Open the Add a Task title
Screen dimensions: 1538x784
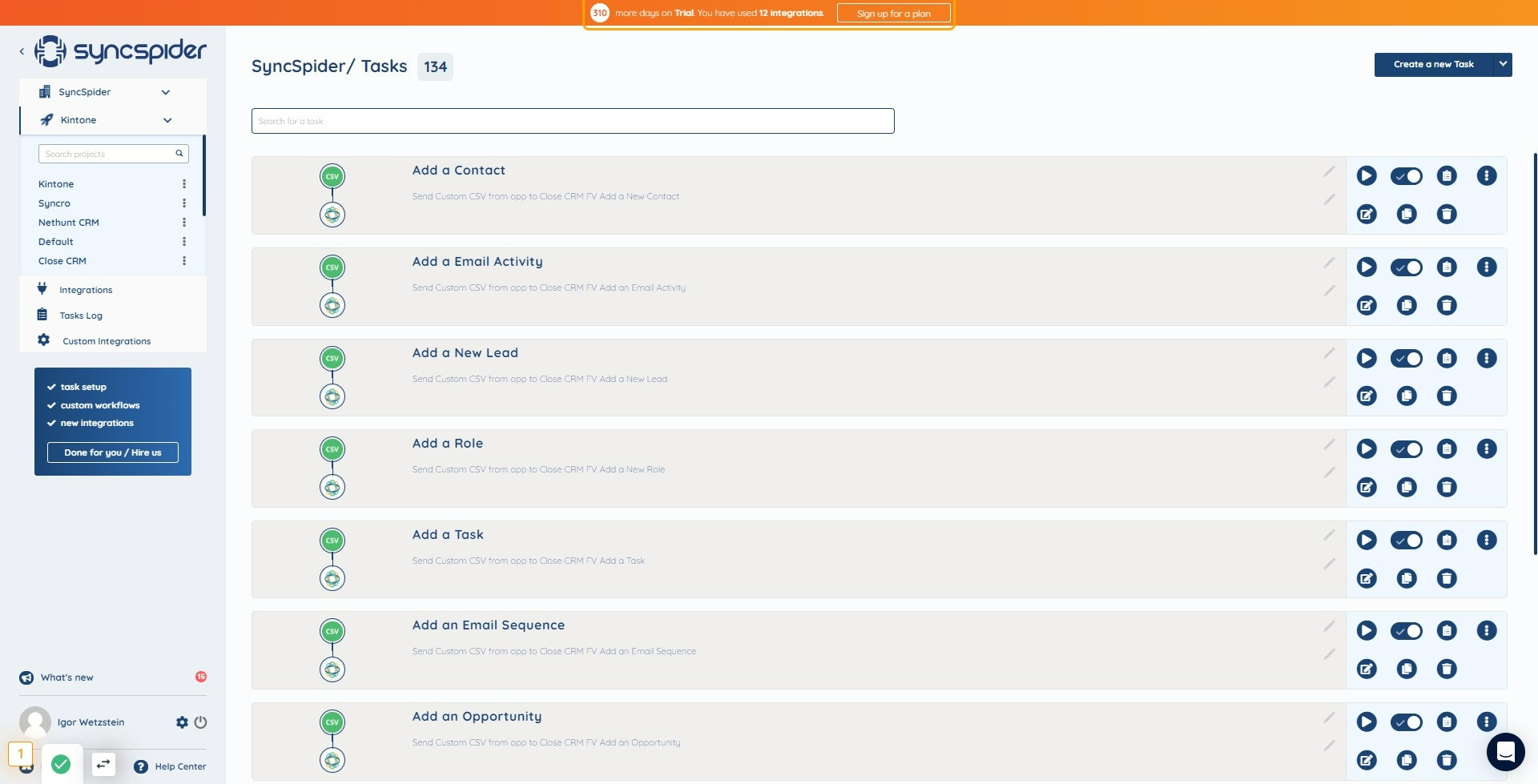[448, 535]
